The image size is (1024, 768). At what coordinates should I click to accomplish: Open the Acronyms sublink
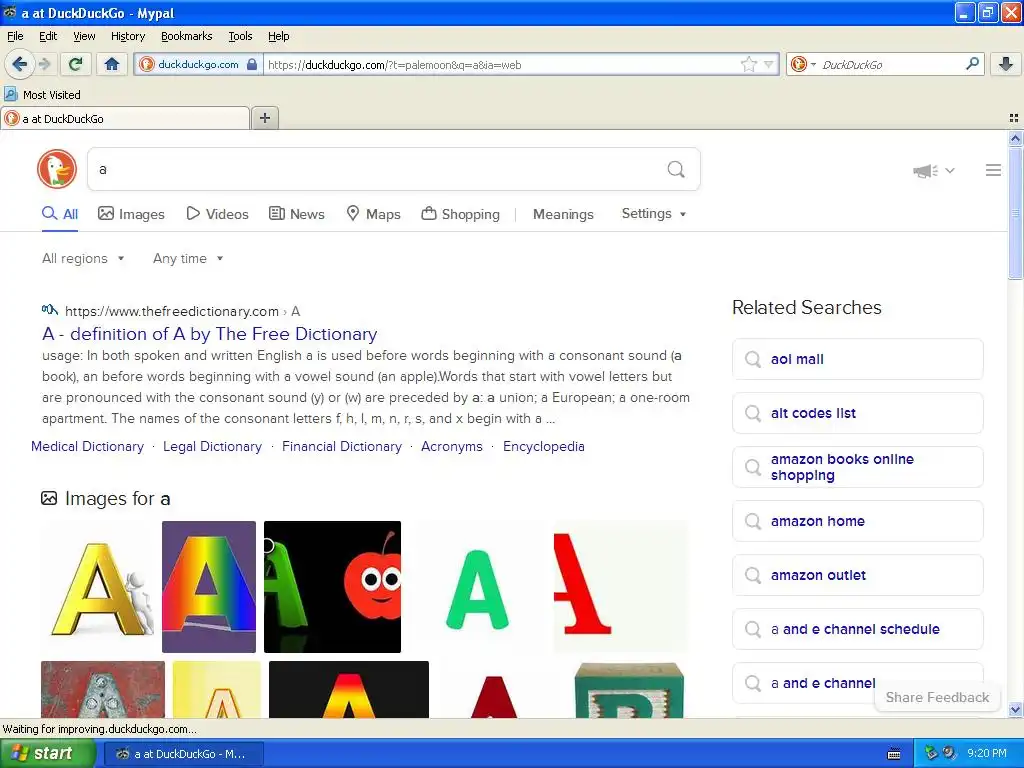click(x=452, y=447)
